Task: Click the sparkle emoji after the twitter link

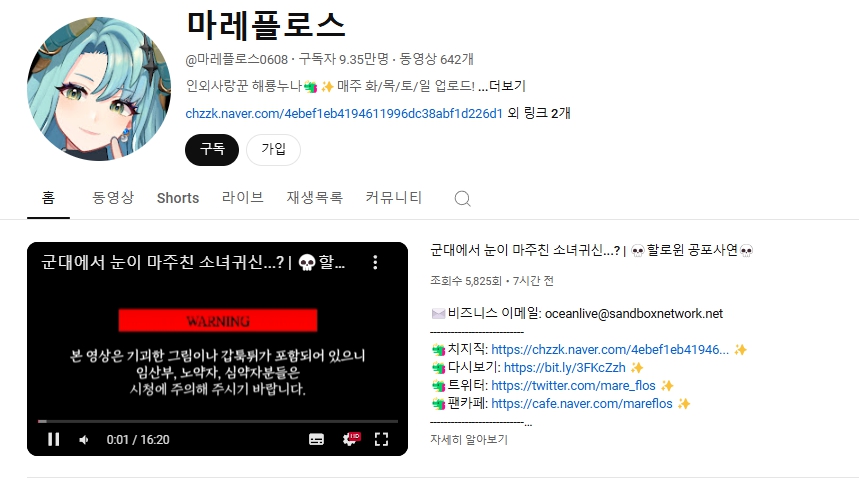Action: [x=667, y=386]
